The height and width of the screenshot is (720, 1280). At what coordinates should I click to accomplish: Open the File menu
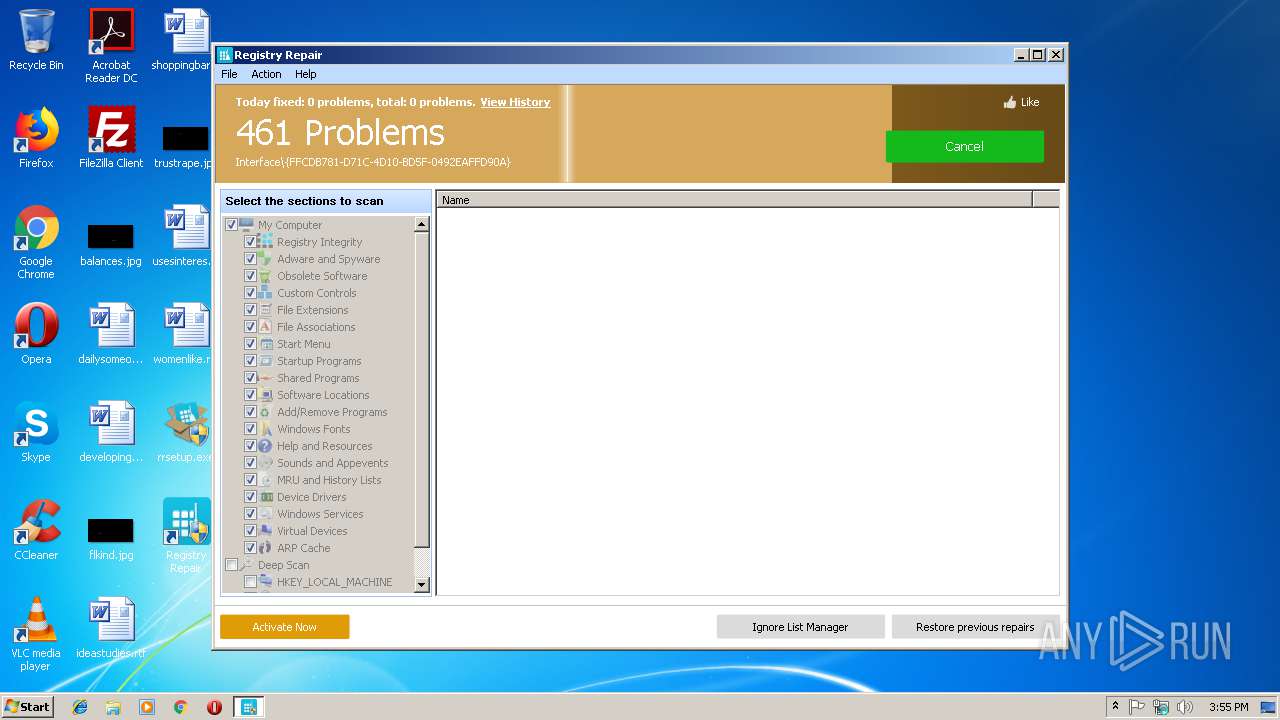tap(229, 74)
